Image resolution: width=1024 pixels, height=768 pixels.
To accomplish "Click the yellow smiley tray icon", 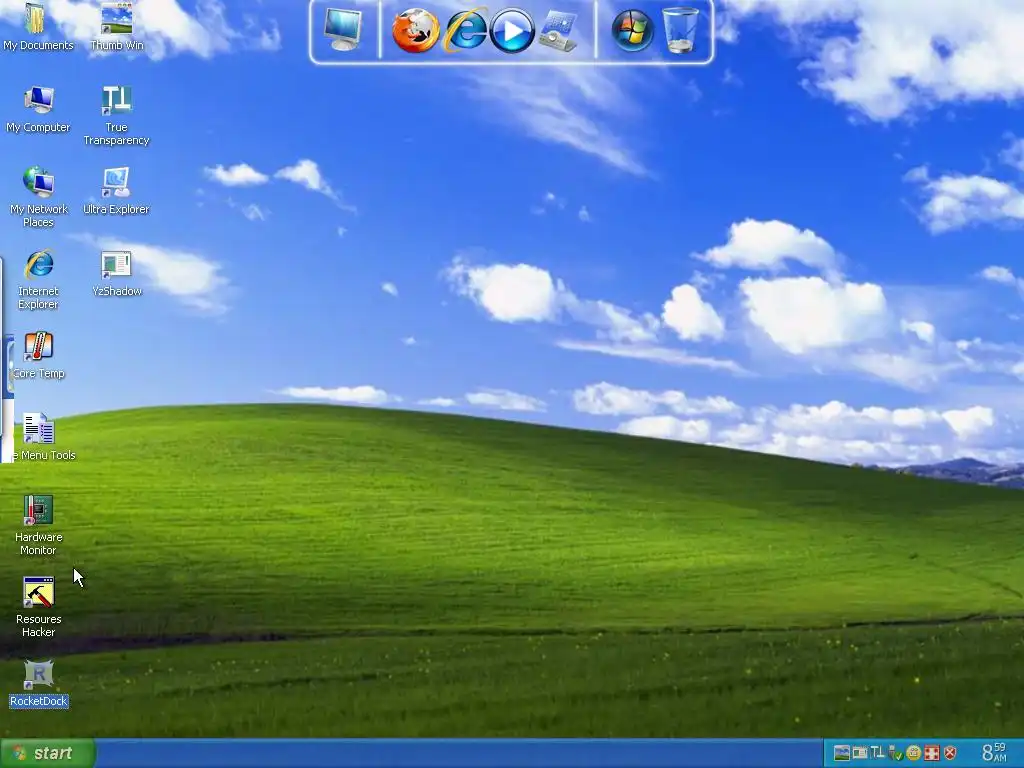I will point(914,754).
